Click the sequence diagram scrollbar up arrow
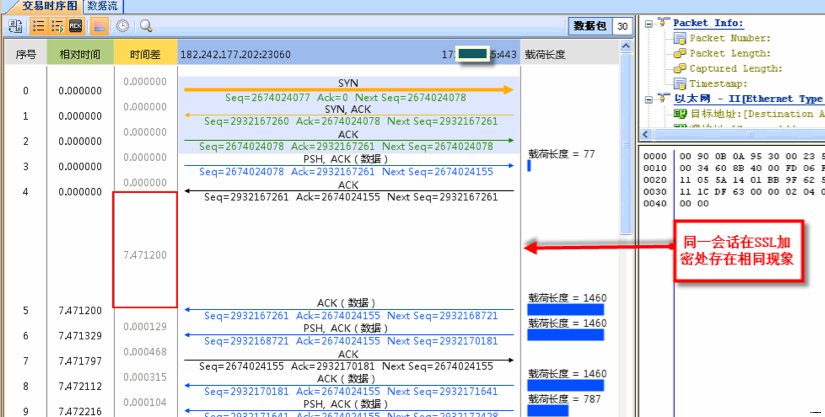825x417 pixels. point(627,46)
